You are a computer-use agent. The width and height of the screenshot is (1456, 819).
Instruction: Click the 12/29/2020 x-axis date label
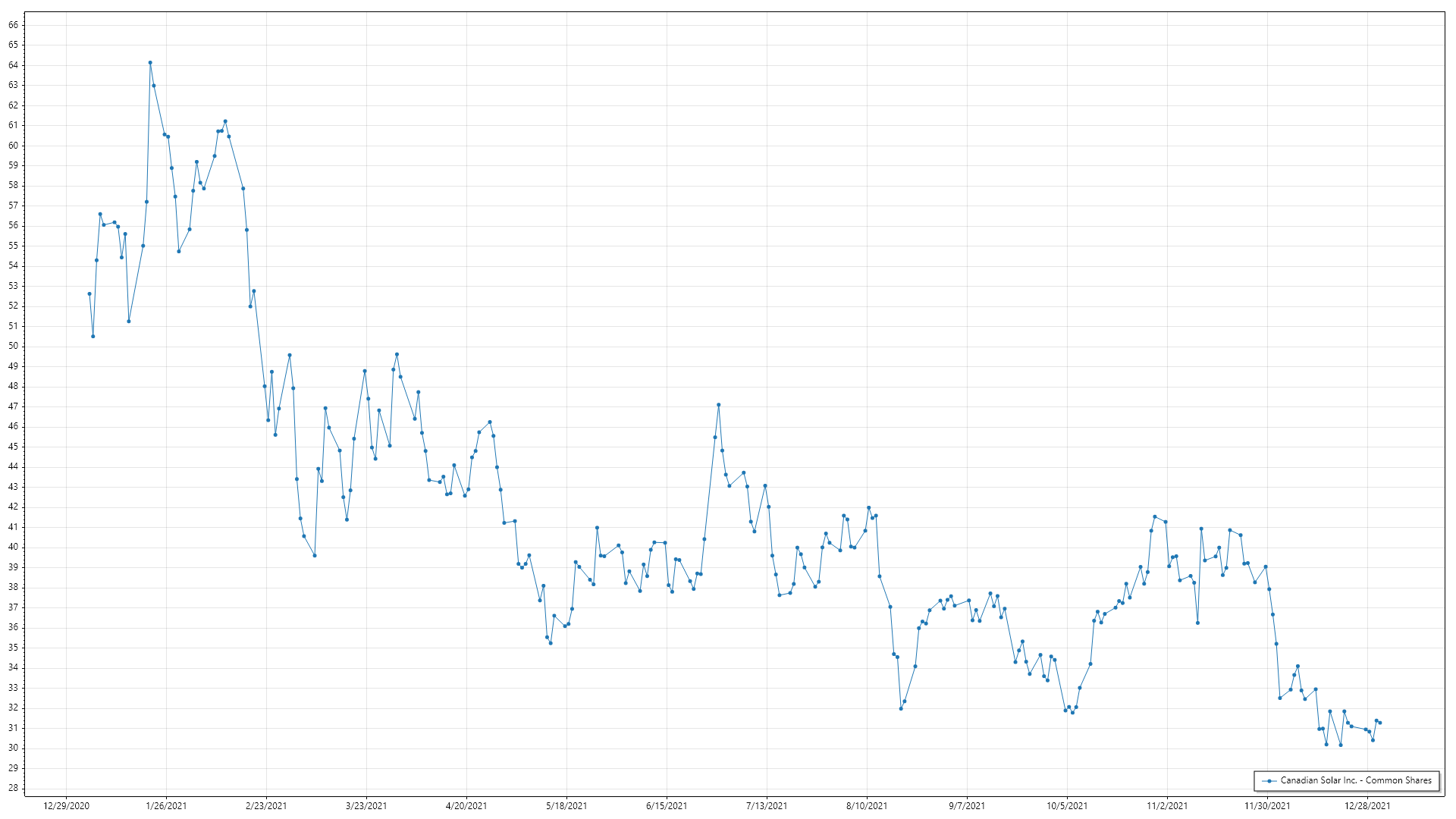[66, 806]
